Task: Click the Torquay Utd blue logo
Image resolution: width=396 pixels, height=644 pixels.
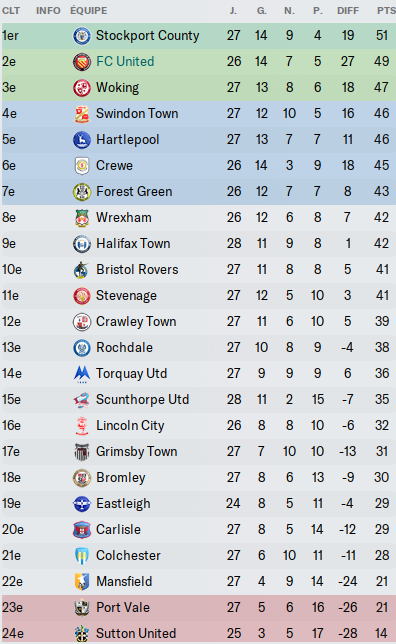Action: coord(82,374)
